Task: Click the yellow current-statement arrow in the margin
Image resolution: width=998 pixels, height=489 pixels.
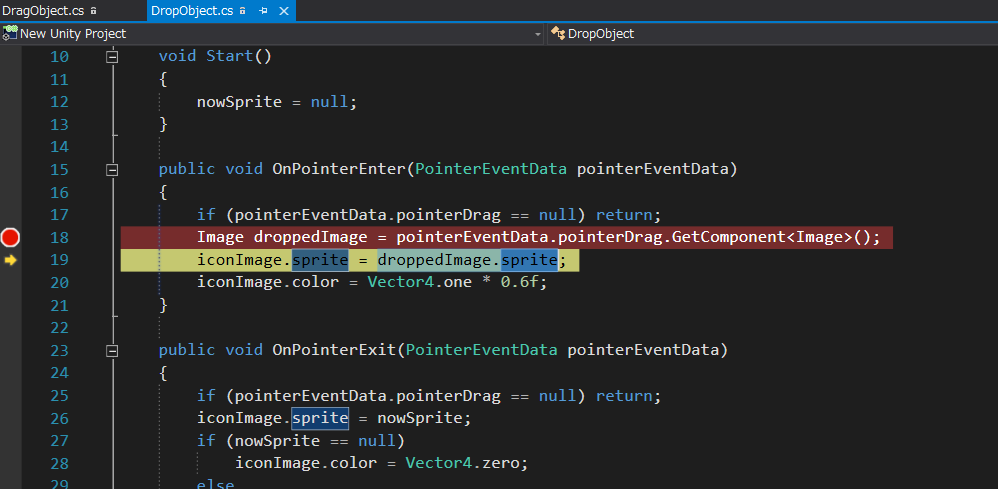Action: tap(10, 260)
